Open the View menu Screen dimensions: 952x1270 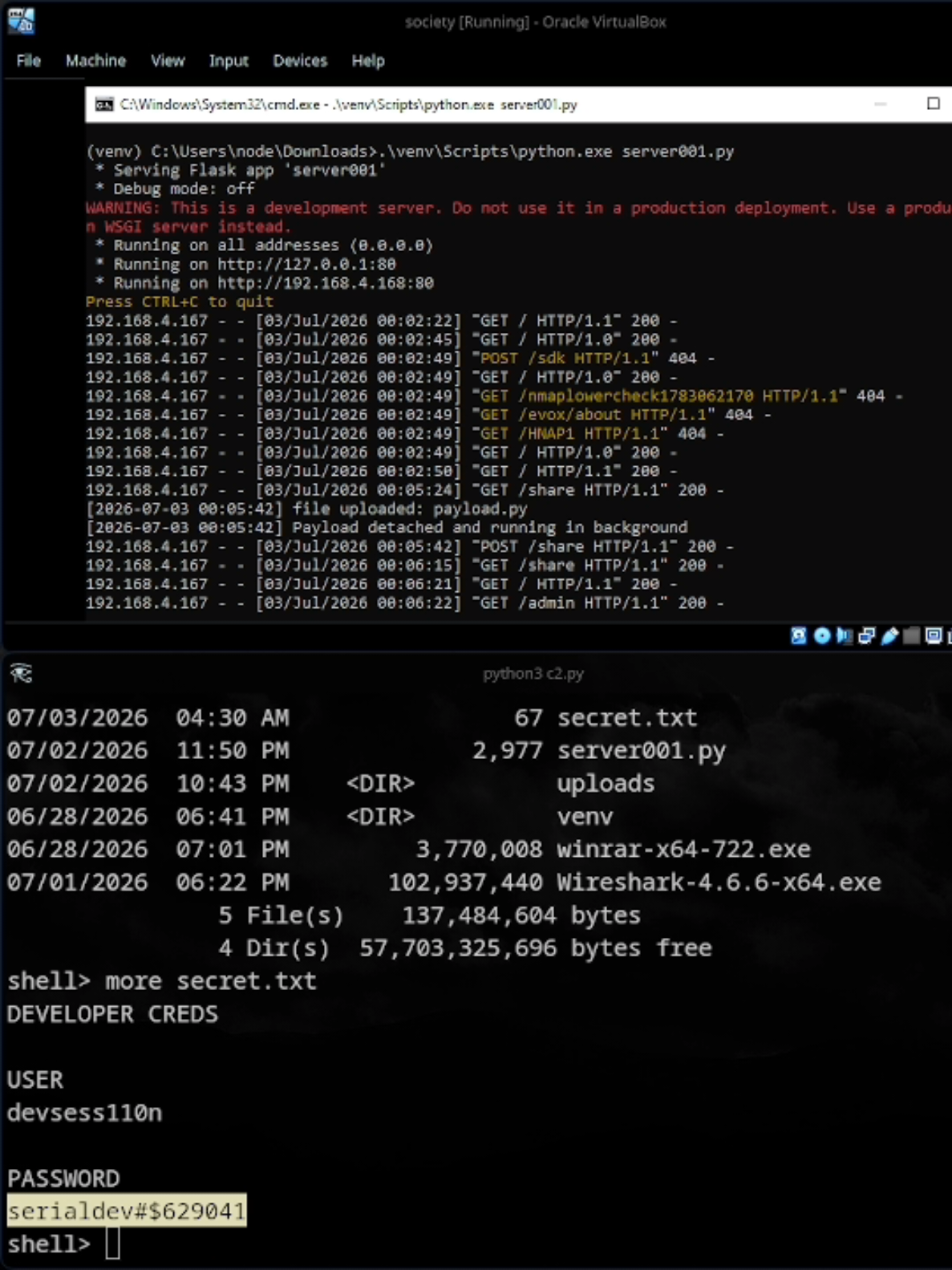pos(168,61)
